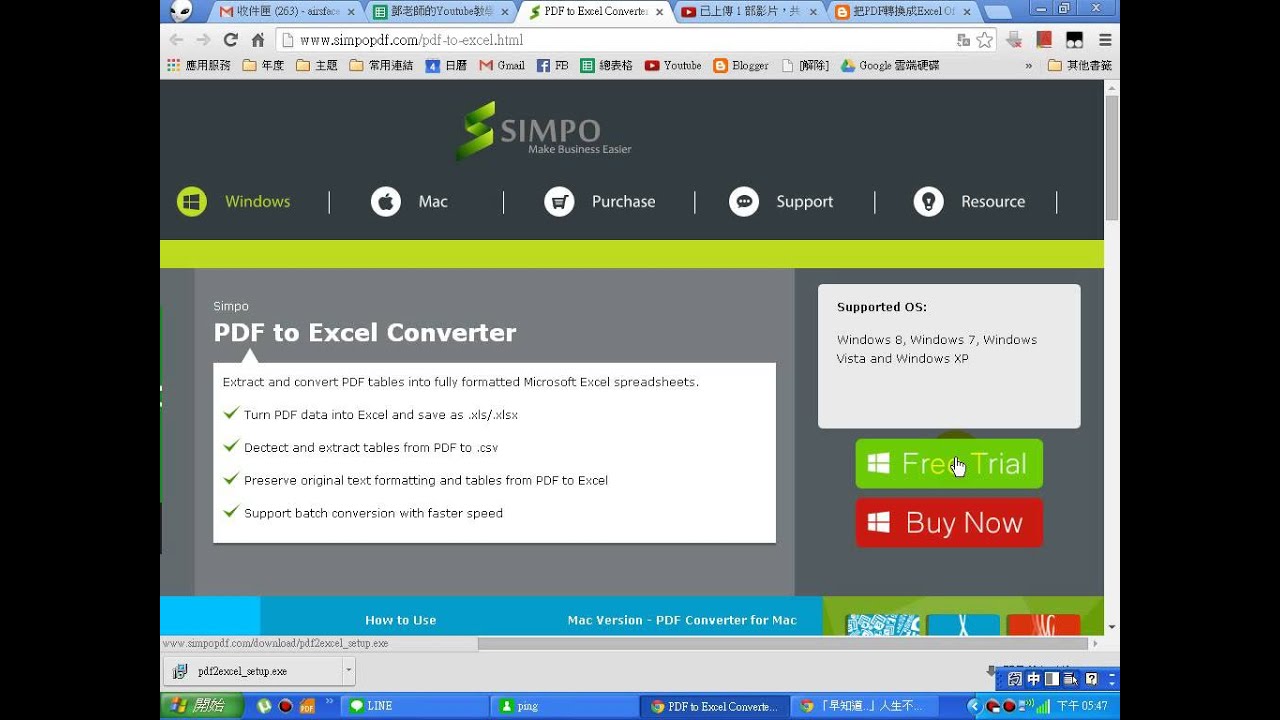
Task: Open the Google 雲端硬碟 bookmark
Action: tap(890, 65)
